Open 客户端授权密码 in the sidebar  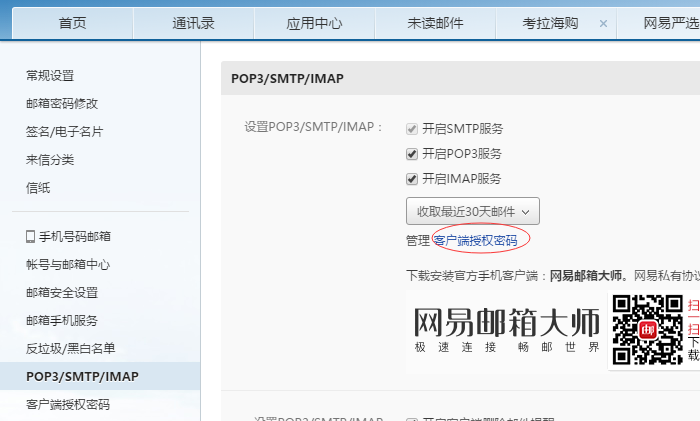(x=68, y=404)
